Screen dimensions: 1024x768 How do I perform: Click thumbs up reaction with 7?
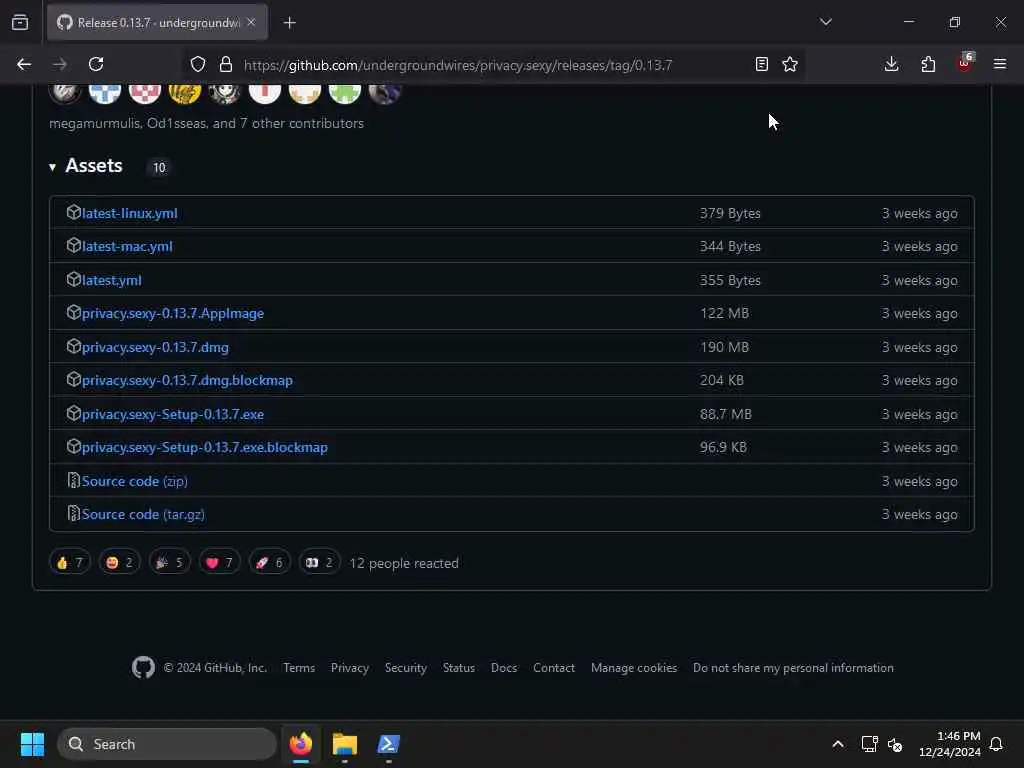click(69, 562)
